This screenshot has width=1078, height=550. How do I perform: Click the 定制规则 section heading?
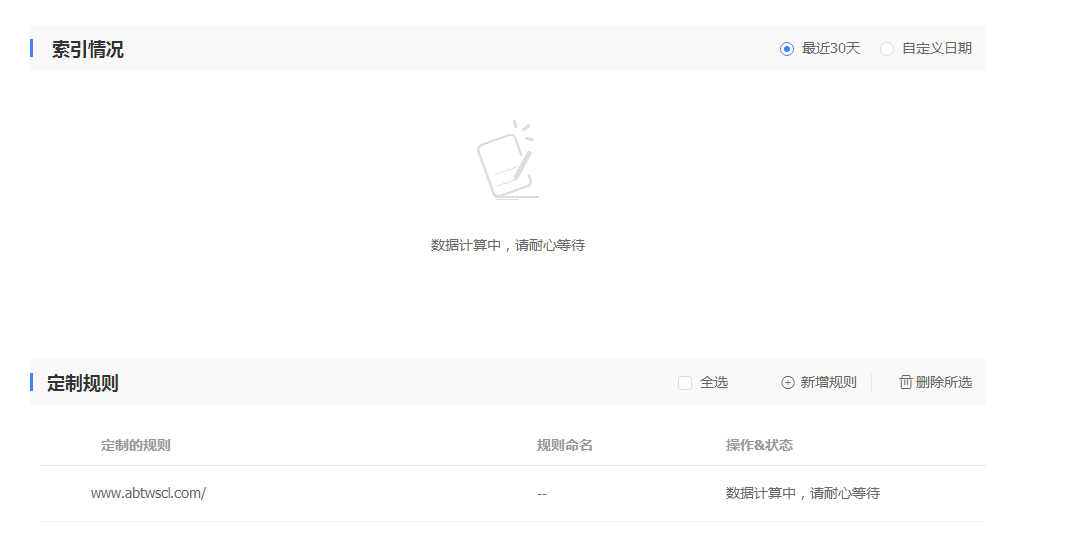(82, 383)
